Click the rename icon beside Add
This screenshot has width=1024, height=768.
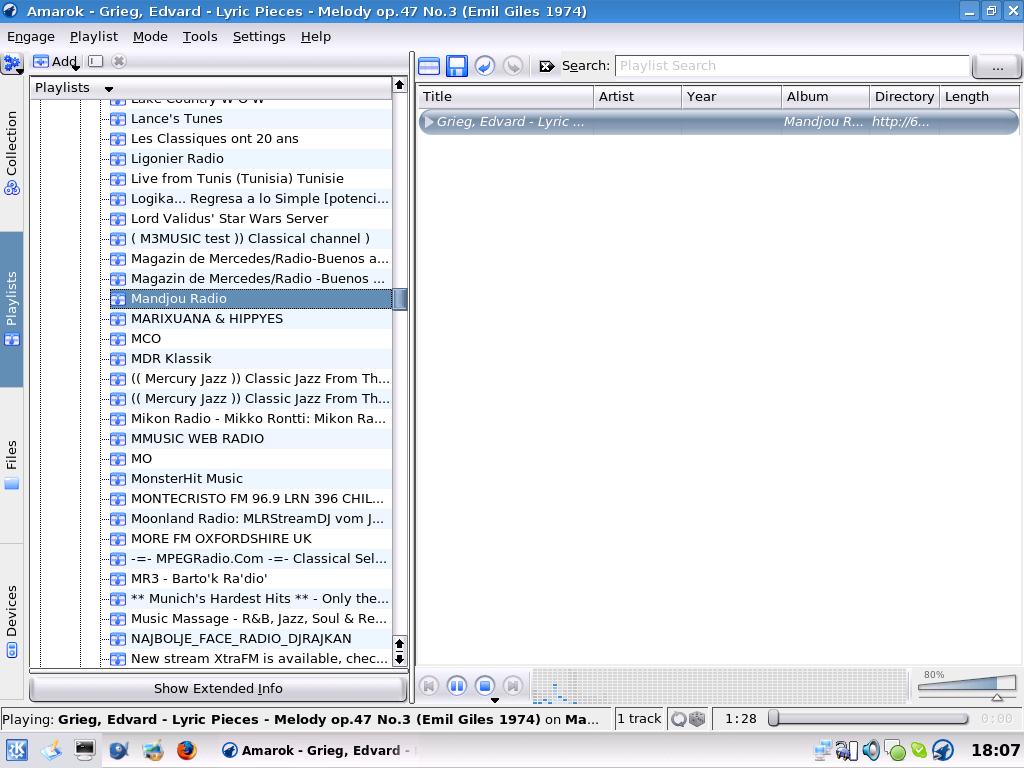[96, 61]
